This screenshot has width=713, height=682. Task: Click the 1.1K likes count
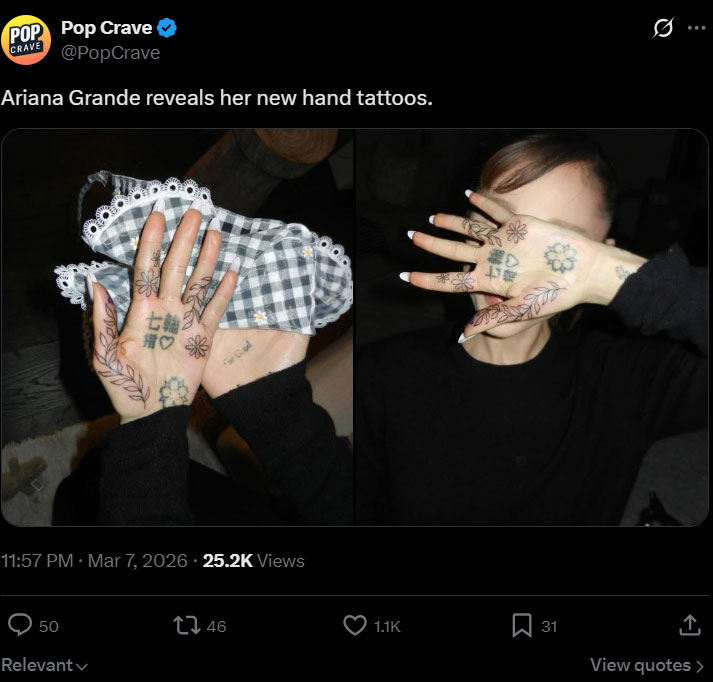[387, 626]
